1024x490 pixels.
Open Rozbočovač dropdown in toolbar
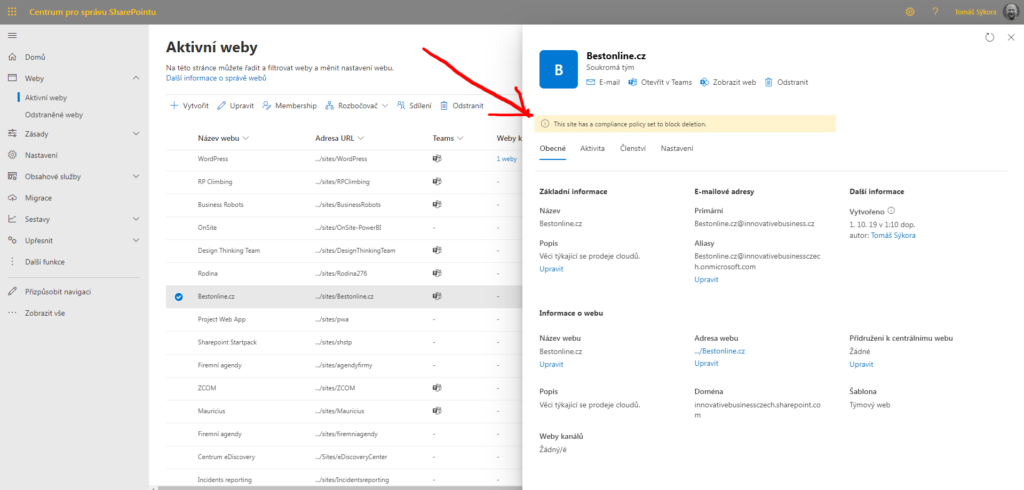click(x=356, y=106)
